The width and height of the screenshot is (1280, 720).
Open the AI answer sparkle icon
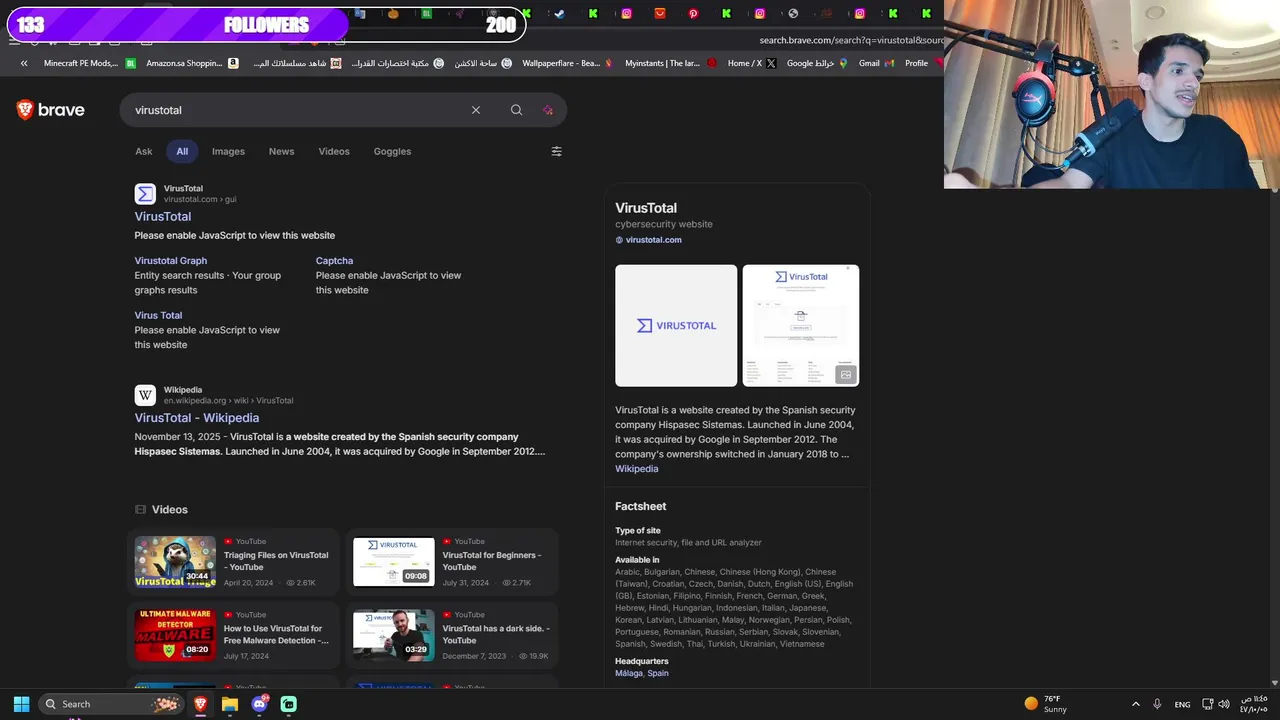[548, 110]
